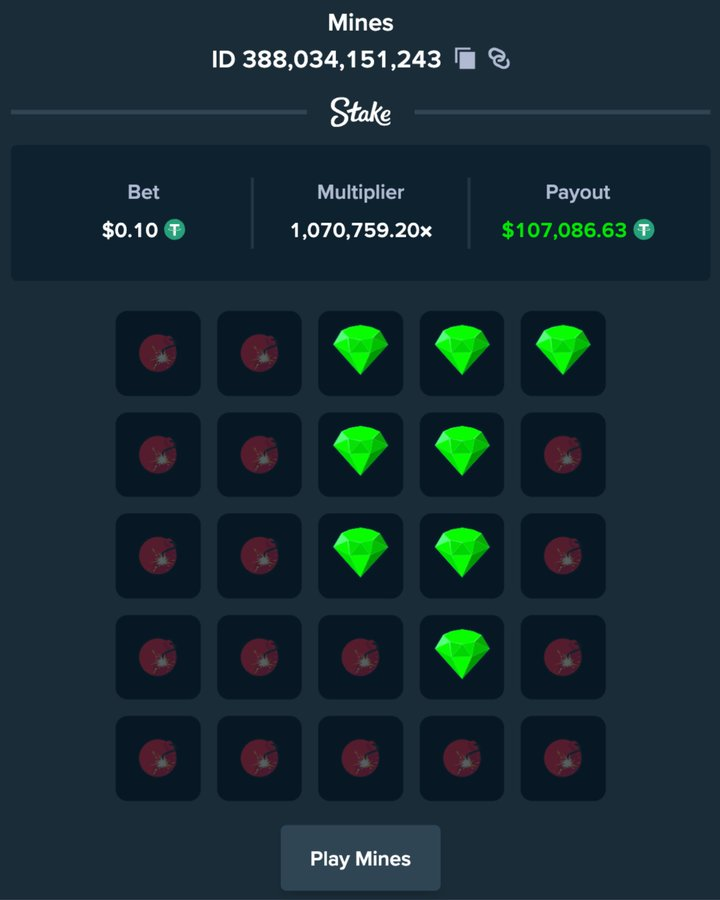Click the share link chain icon
Viewport: 720px width, 900px height.
tap(499, 59)
